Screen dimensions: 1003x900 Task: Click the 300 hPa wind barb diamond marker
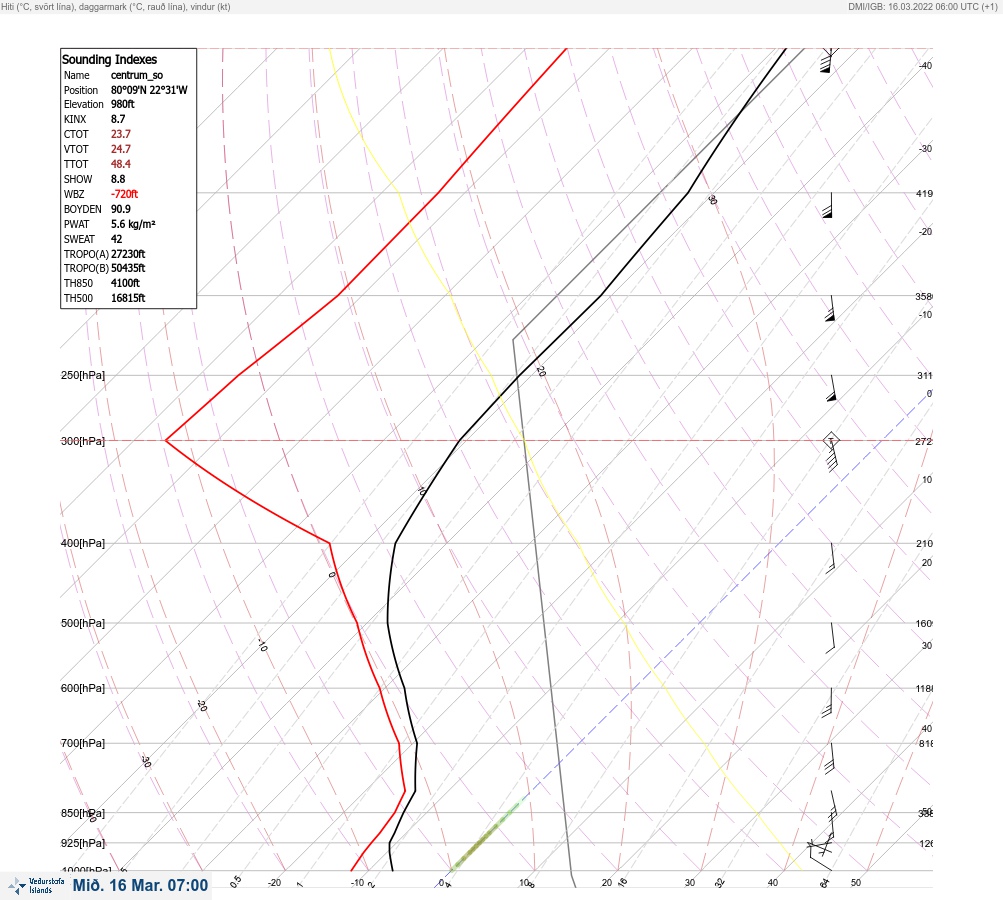(x=831, y=440)
